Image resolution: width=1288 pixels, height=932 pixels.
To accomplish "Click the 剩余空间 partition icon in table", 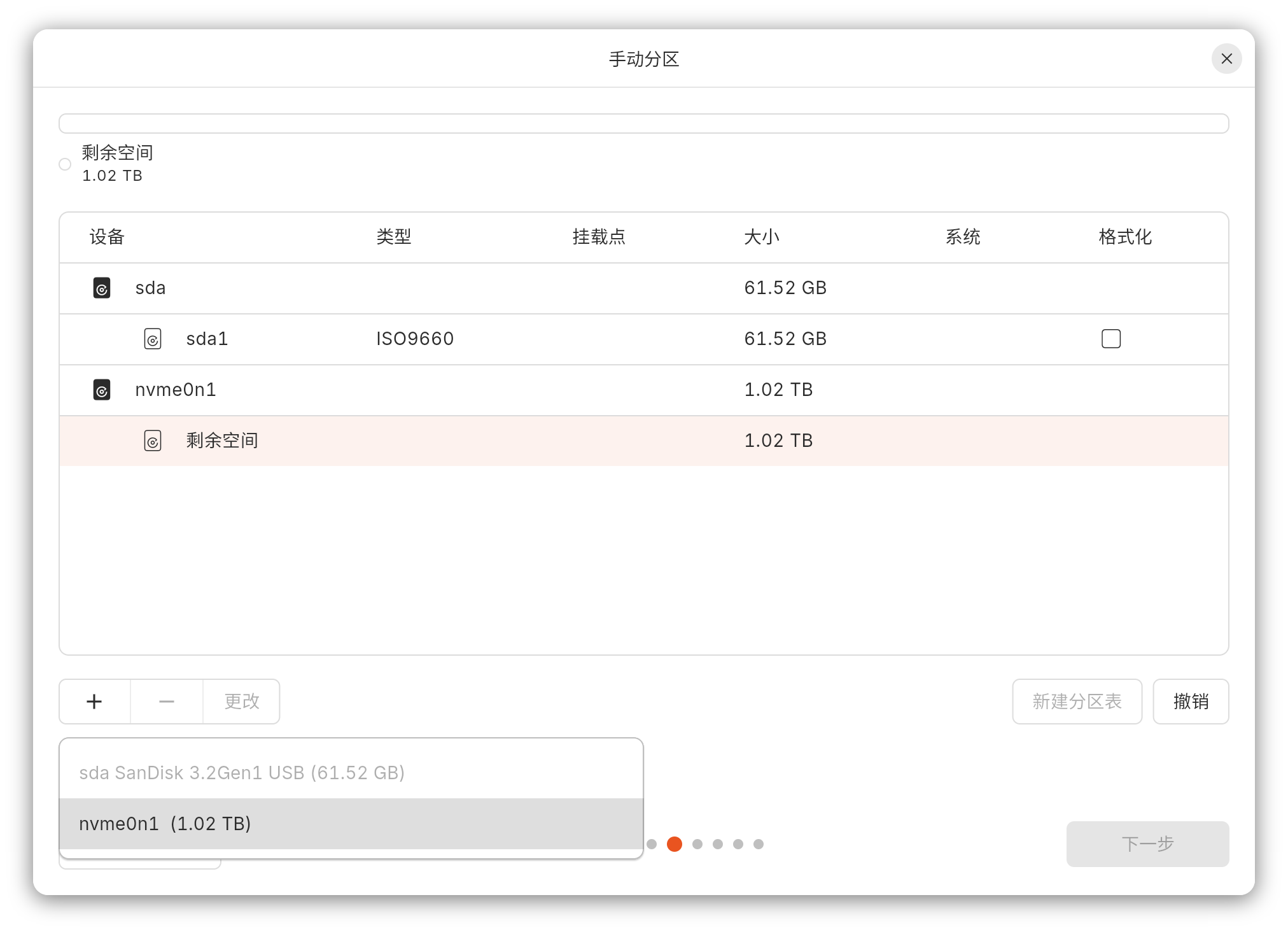I will point(153,441).
